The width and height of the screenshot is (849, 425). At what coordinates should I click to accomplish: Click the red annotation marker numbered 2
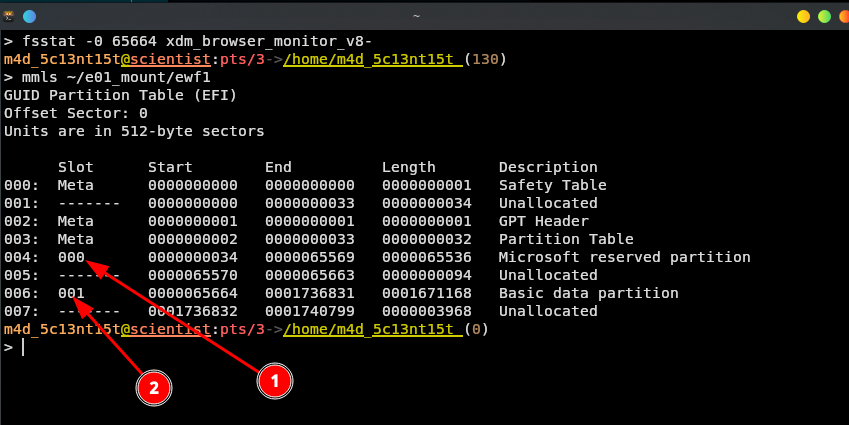click(x=151, y=388)
